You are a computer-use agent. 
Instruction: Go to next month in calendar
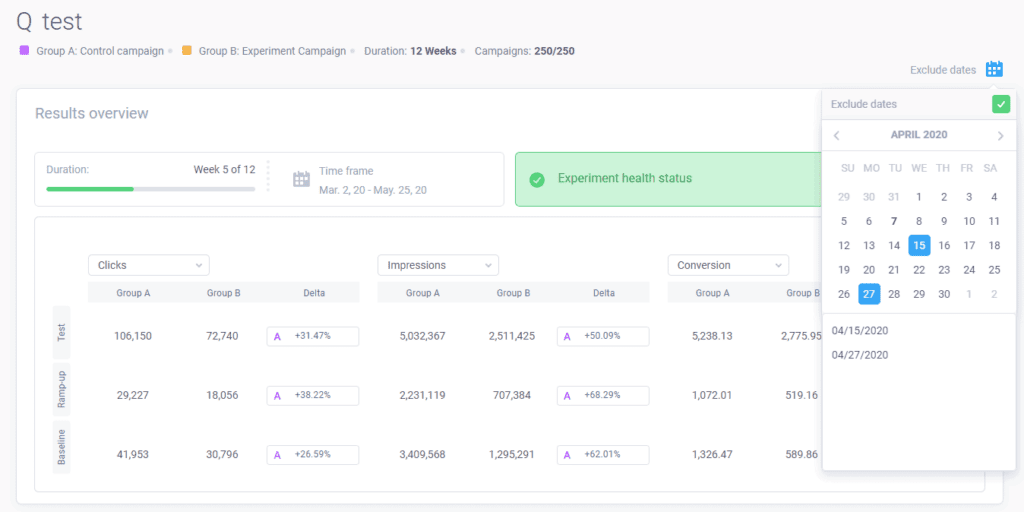(1000, 136)
